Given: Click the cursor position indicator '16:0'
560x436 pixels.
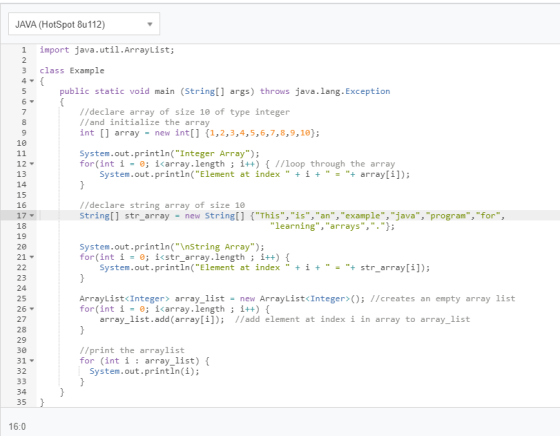Looking at the screenshot, I should point(17,426).
